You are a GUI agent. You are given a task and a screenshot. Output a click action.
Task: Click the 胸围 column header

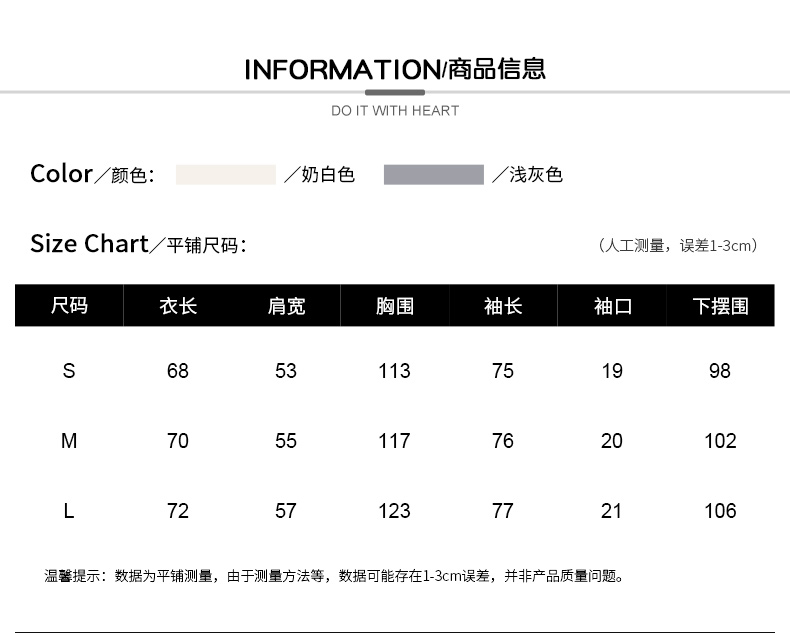395,305
